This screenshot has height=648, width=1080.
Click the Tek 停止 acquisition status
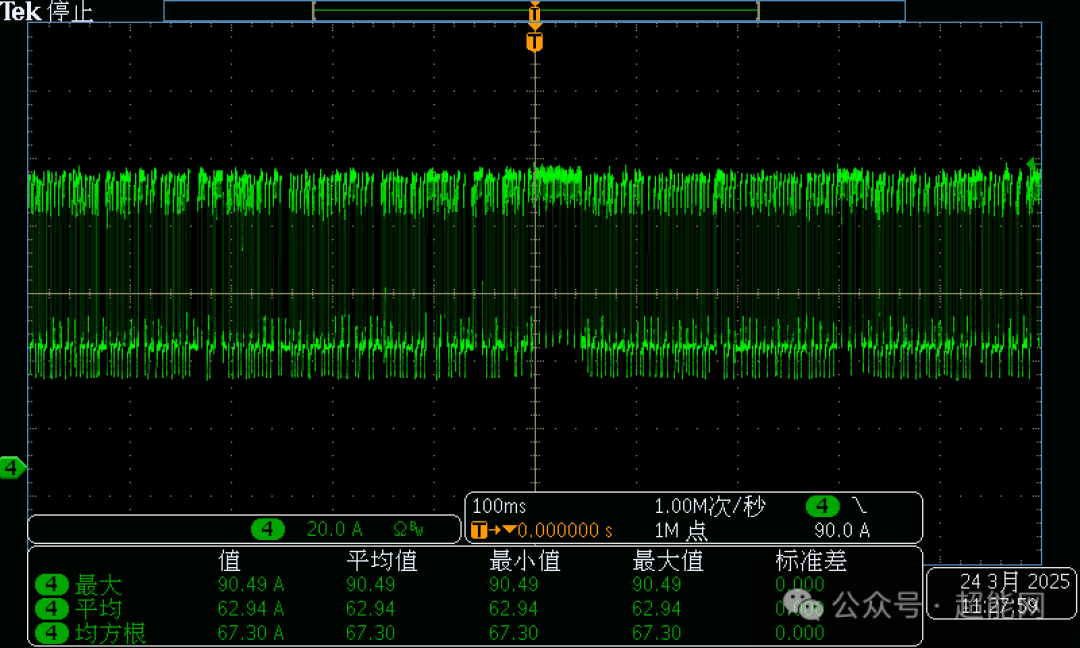[x=46, y=11]
